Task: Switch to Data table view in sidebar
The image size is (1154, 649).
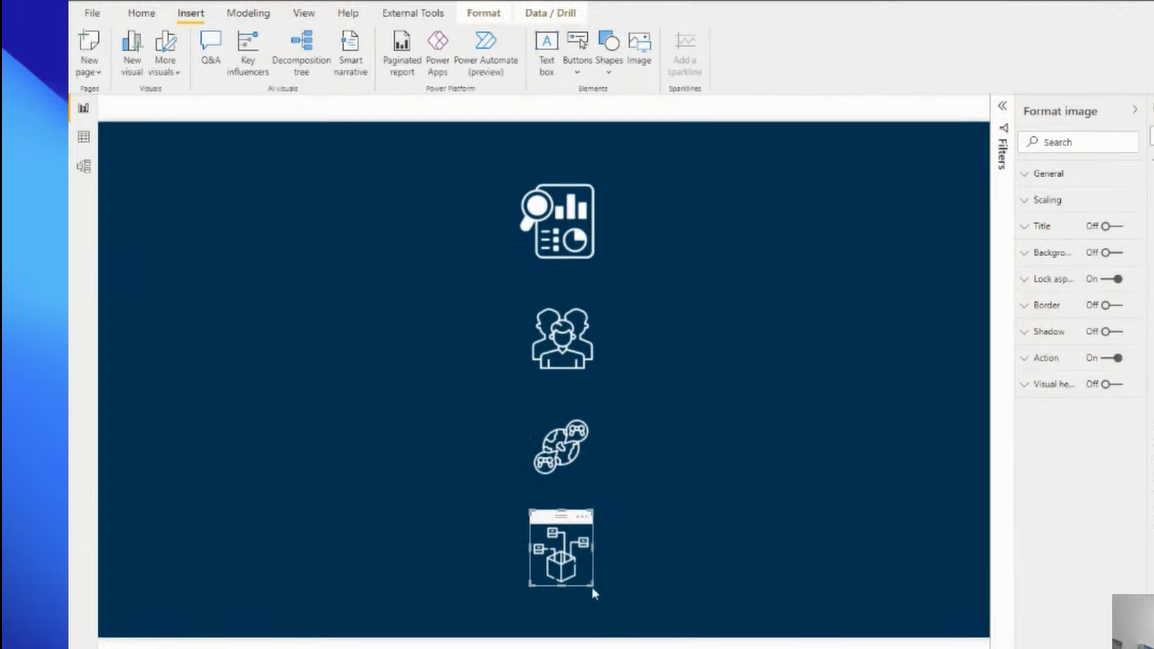Action: click(84, 137)
